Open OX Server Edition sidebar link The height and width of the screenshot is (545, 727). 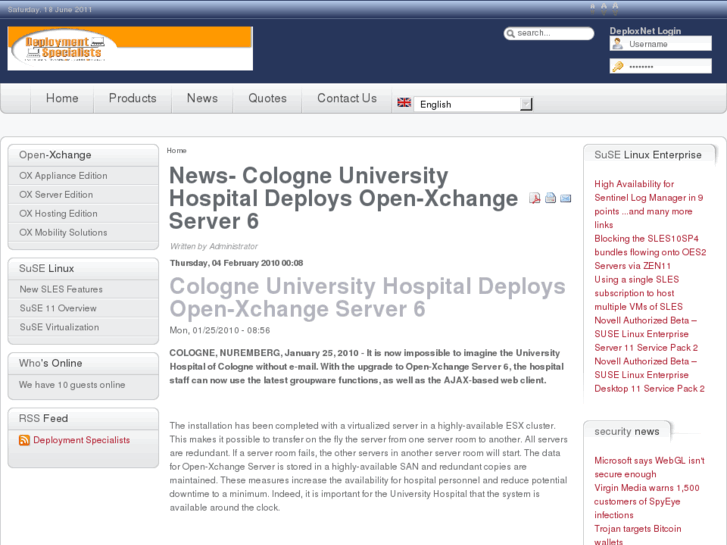(56, 195)
